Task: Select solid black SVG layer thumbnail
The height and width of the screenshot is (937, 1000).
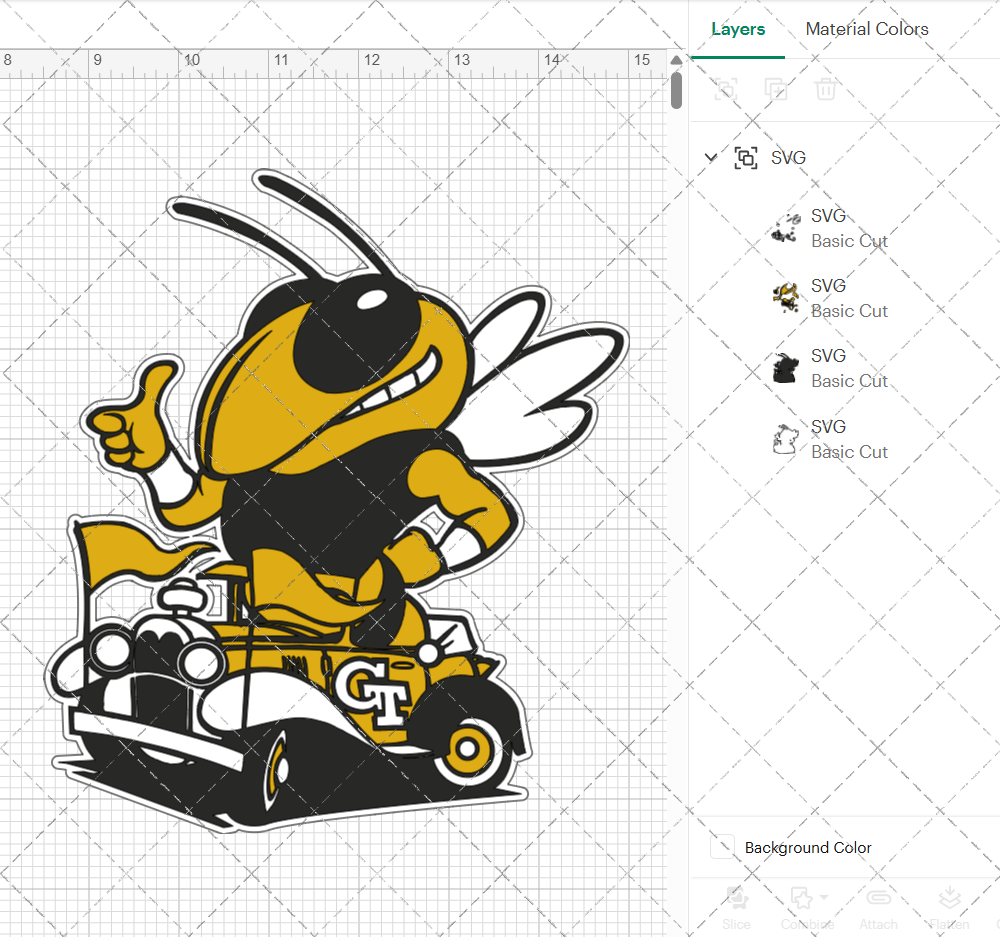Action: [786, 369]
